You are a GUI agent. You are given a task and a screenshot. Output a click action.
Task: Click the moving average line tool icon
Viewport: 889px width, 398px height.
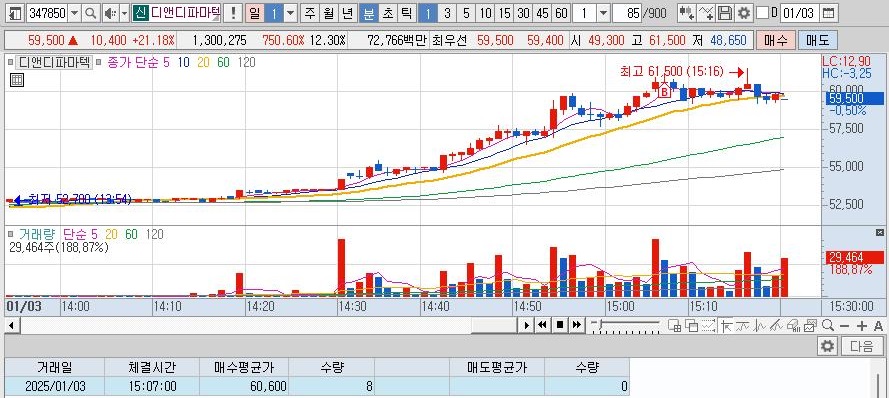click(x=743, y=325)
